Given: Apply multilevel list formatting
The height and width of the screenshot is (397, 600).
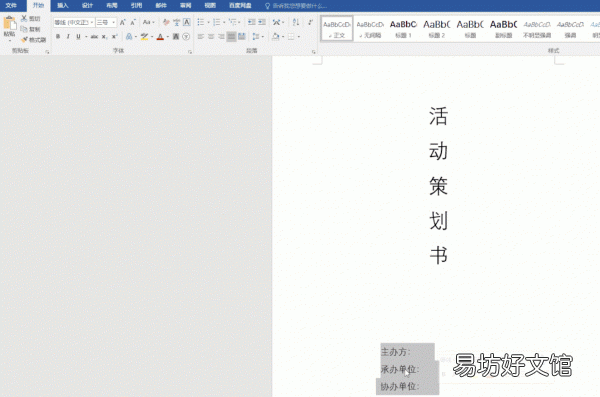Looking at the screenshot, I should [233, 23].
